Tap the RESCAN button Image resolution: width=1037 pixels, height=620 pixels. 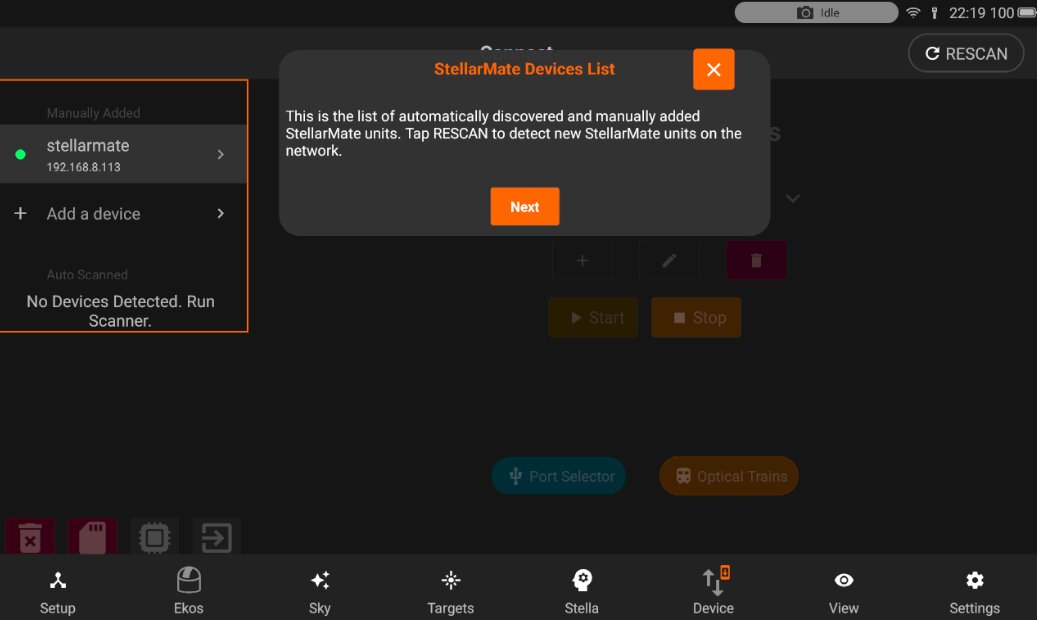(x=966, y=54)
